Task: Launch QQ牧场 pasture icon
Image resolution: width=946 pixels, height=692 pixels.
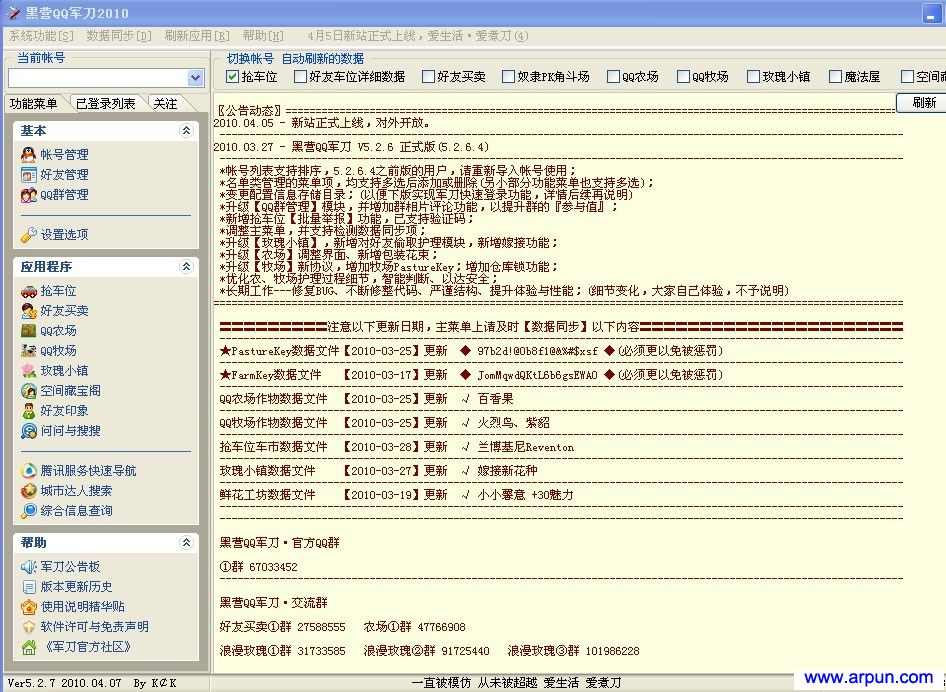Action: (x=28, y=351)
